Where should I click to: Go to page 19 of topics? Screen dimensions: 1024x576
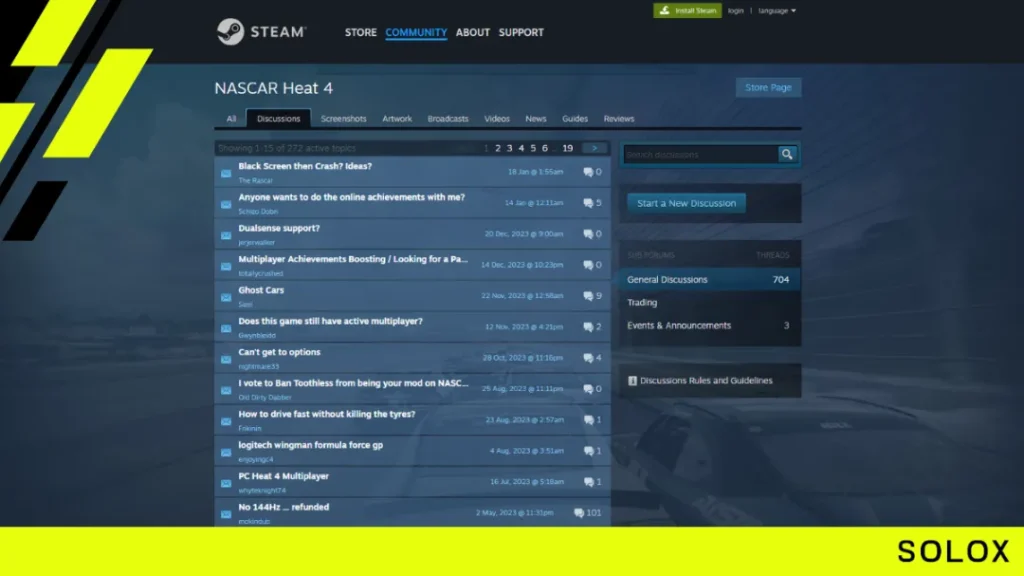pyautogui.click(x=568, y=148)
